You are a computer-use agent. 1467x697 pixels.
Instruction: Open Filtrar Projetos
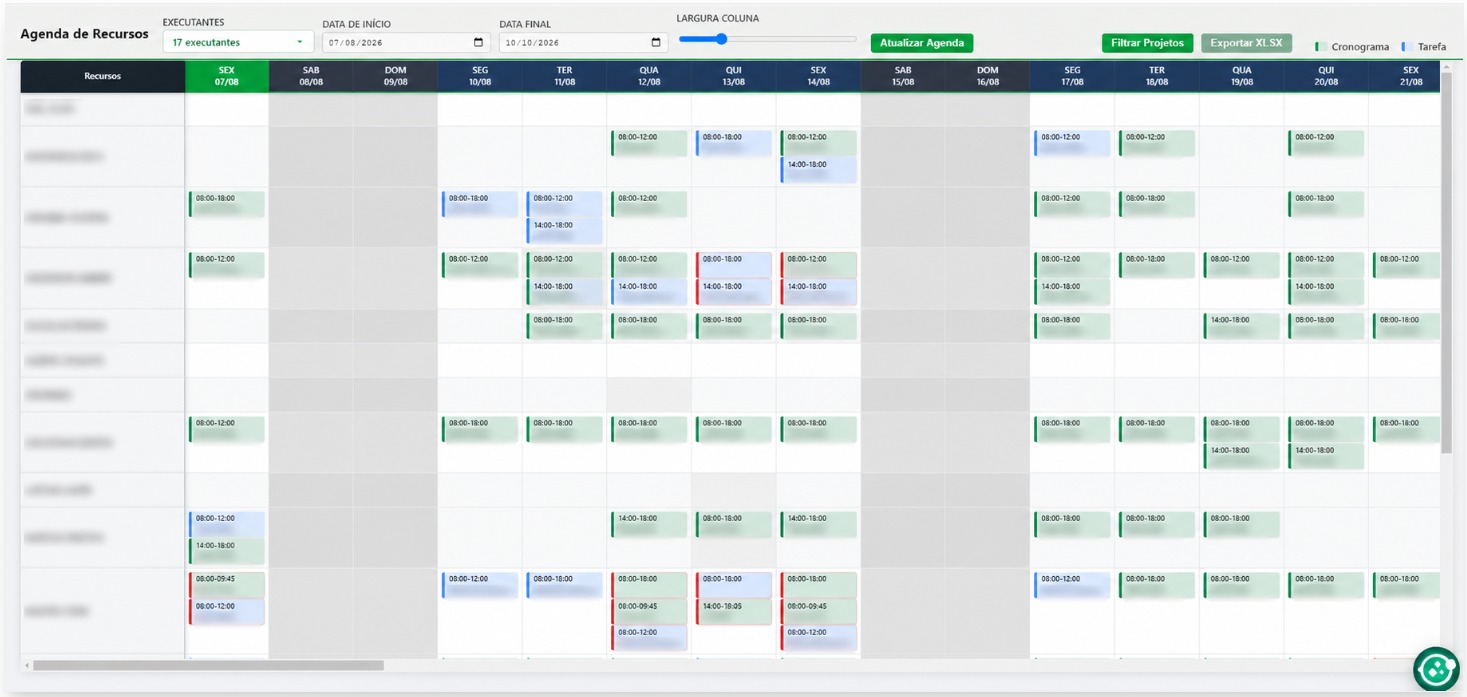click(1147, 43)
